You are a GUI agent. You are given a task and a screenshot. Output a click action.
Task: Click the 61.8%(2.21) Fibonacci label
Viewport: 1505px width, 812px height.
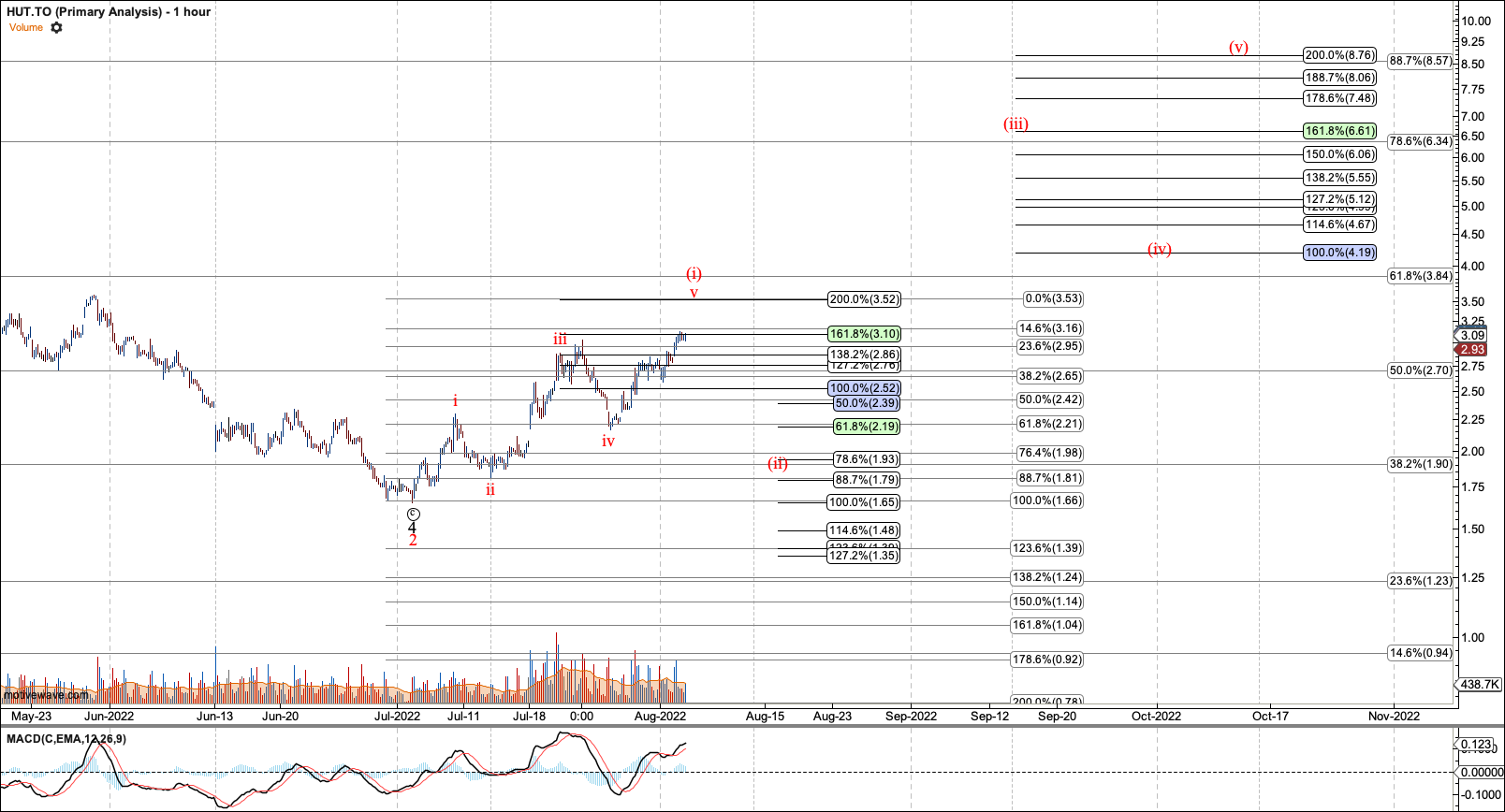click(1050, 424)
